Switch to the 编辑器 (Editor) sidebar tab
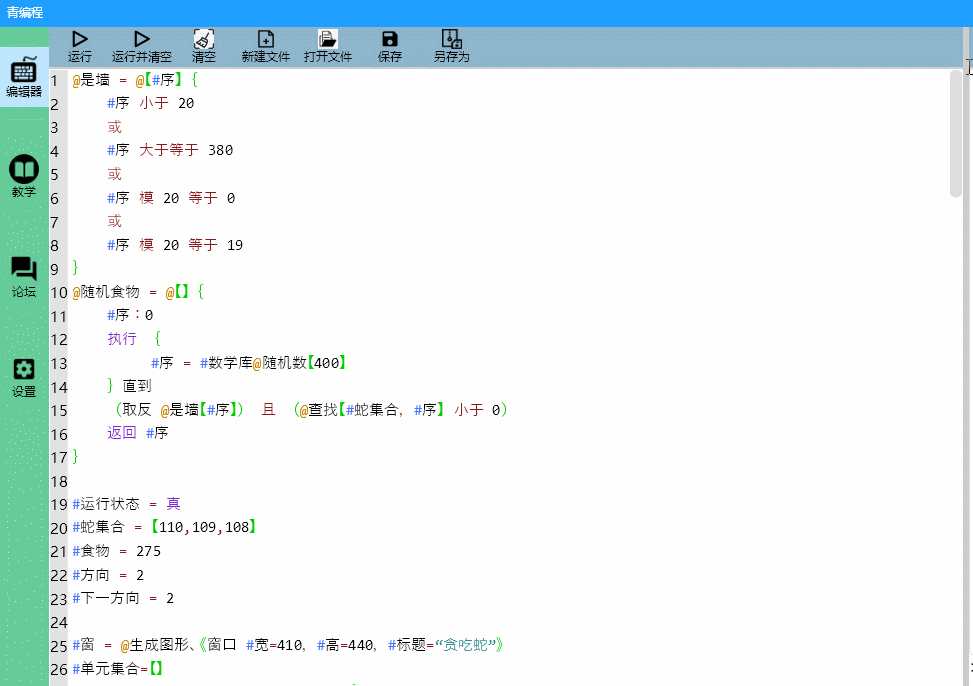This screenshot has height=686, width=973. [x=23, y=80]
